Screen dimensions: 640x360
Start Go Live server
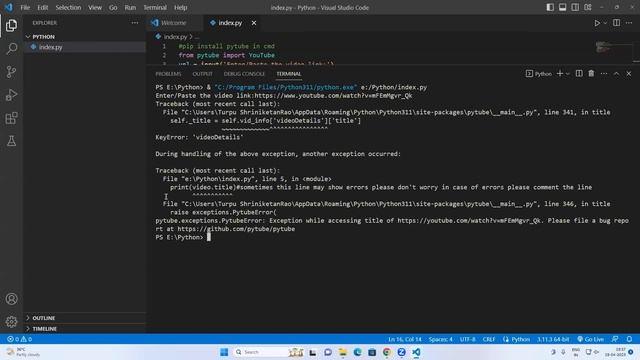(x=590, y=339)
